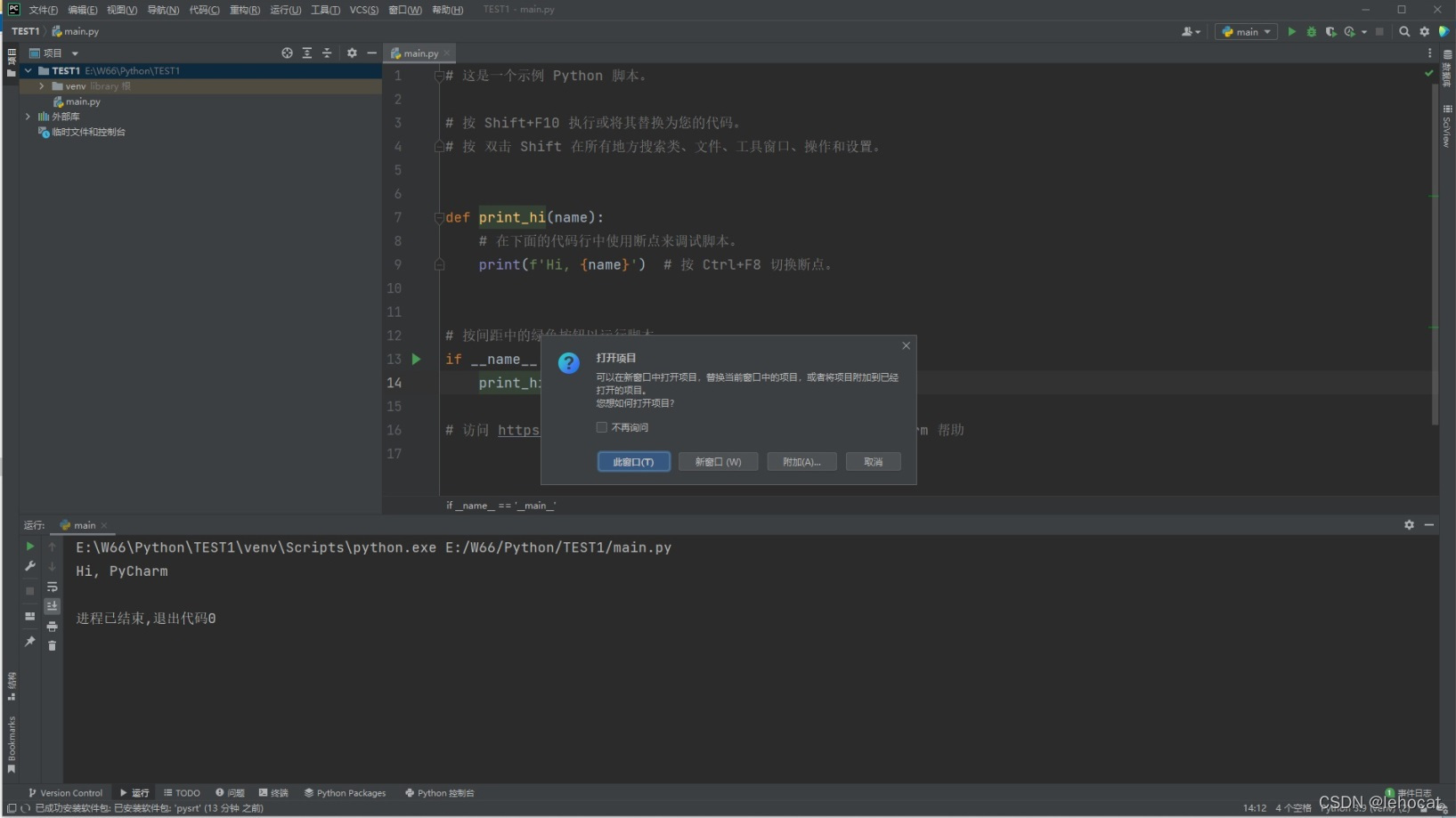Click 附加(A)... button
This screenshot has height=818, width=1456.
pyautogui.click(x=801, y=462)
